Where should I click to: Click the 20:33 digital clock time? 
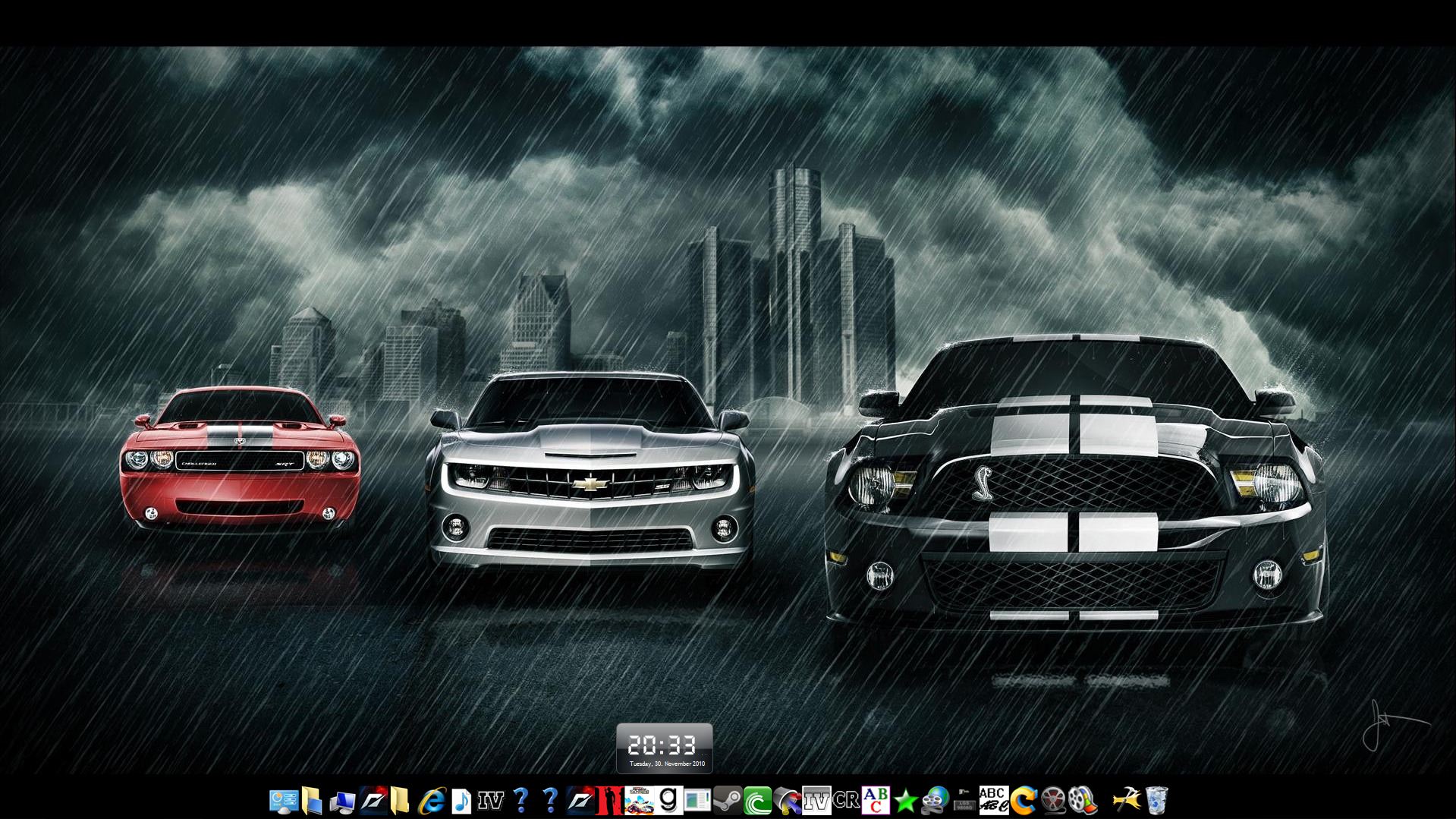click(662, 745)
